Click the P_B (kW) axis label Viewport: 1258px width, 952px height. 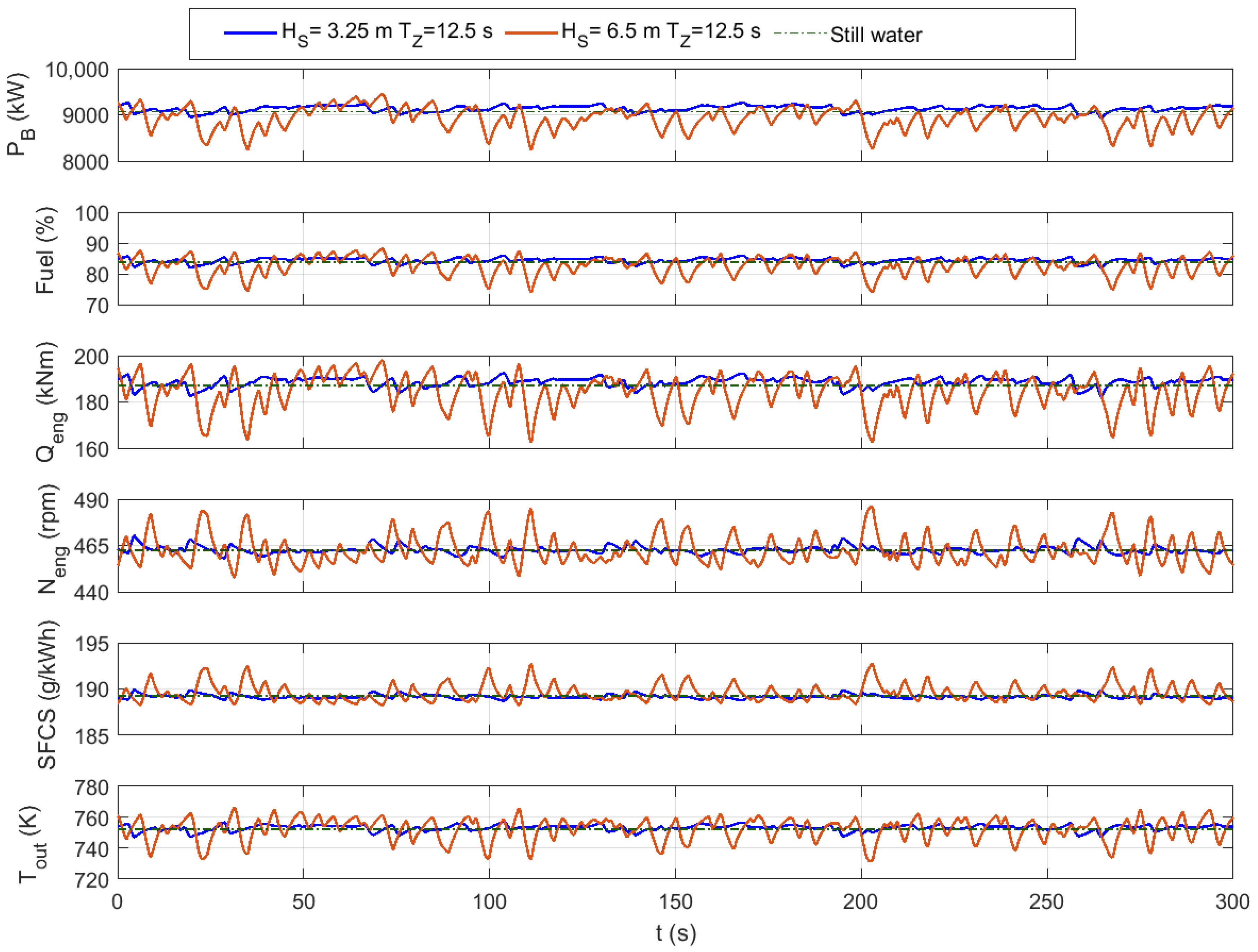pyautogui.click(x=19, y=114)
